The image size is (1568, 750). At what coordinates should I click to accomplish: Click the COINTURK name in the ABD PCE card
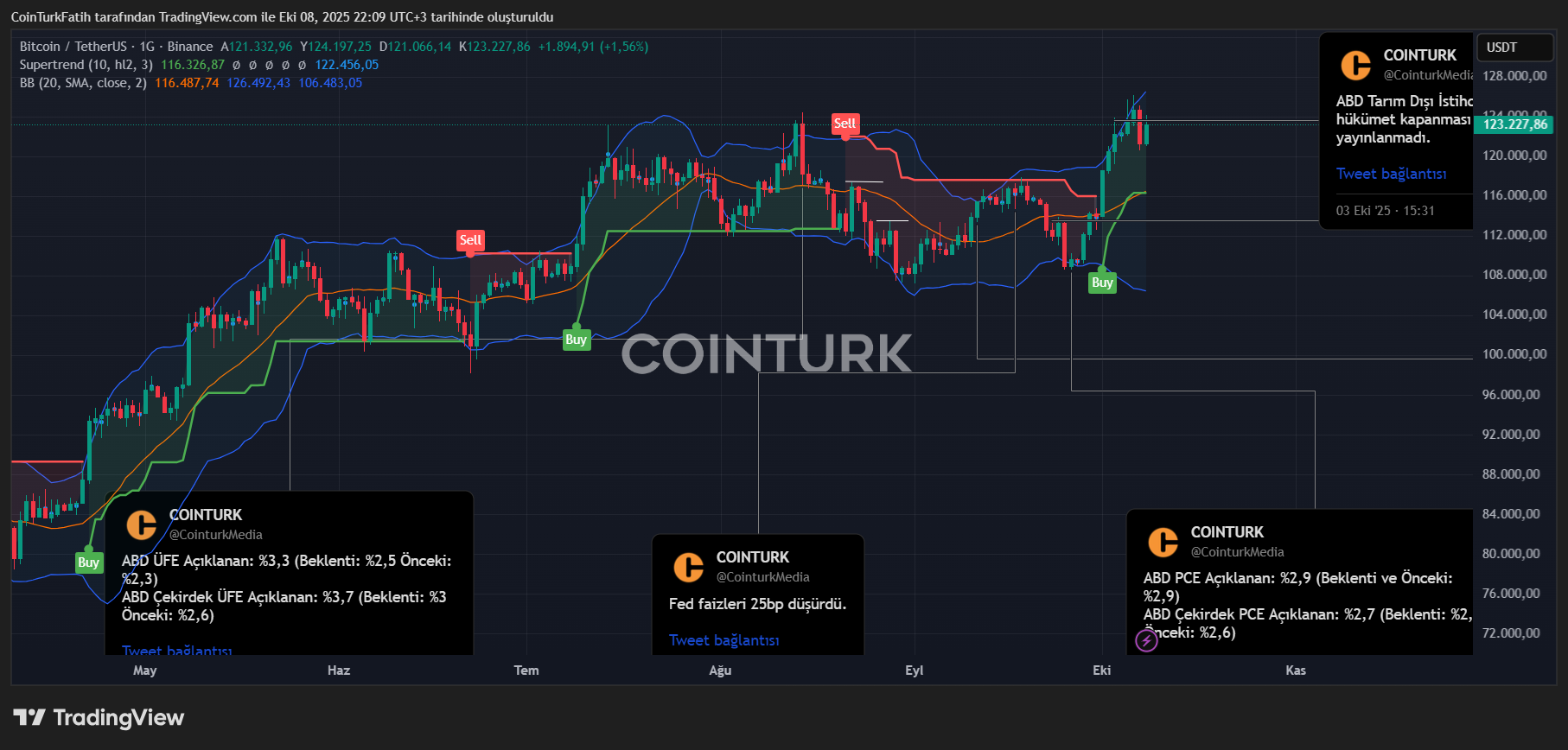[x=1227, y=532]
